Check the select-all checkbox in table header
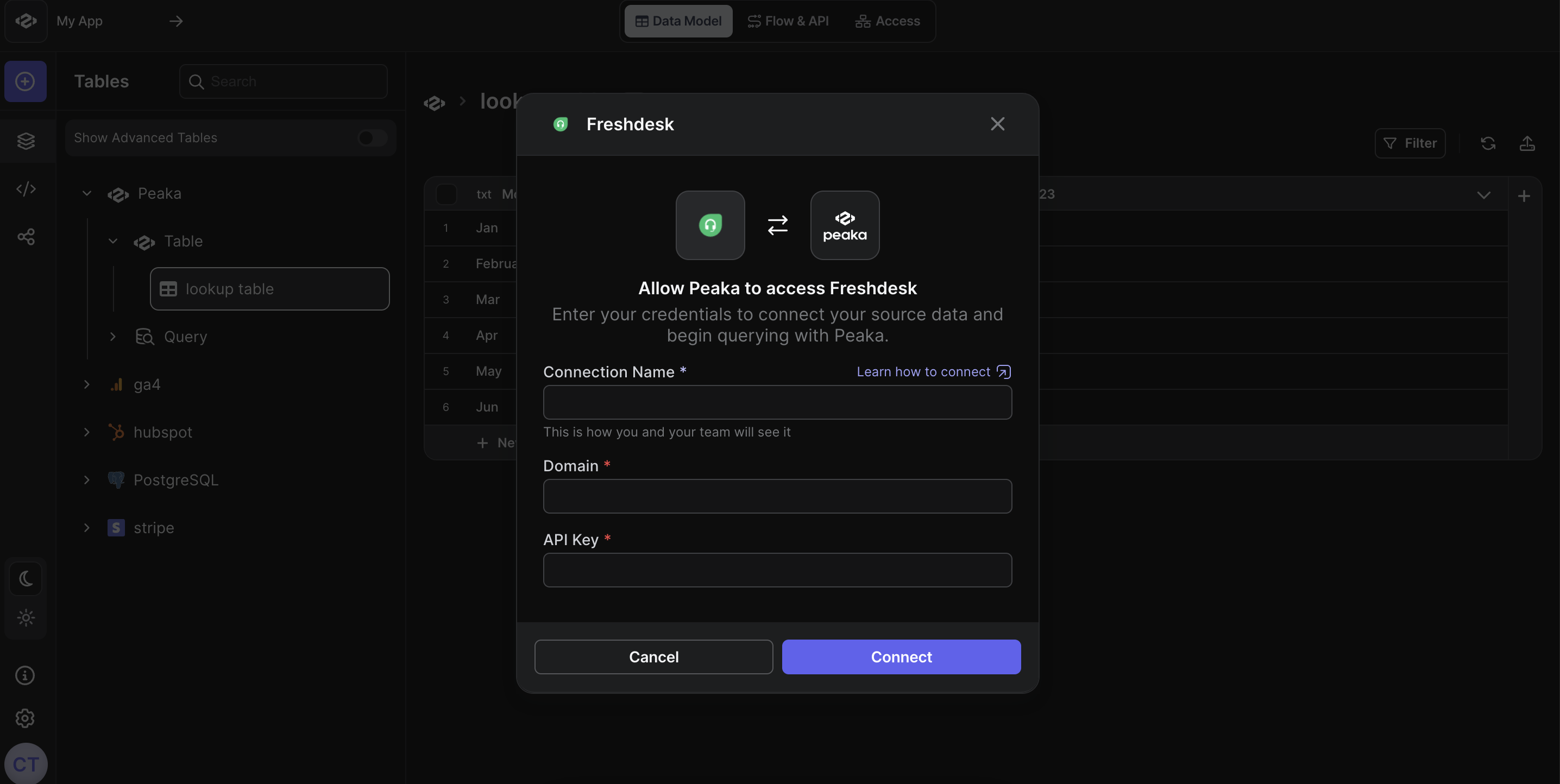1560x784 pixels. click(x=446, y=194)
